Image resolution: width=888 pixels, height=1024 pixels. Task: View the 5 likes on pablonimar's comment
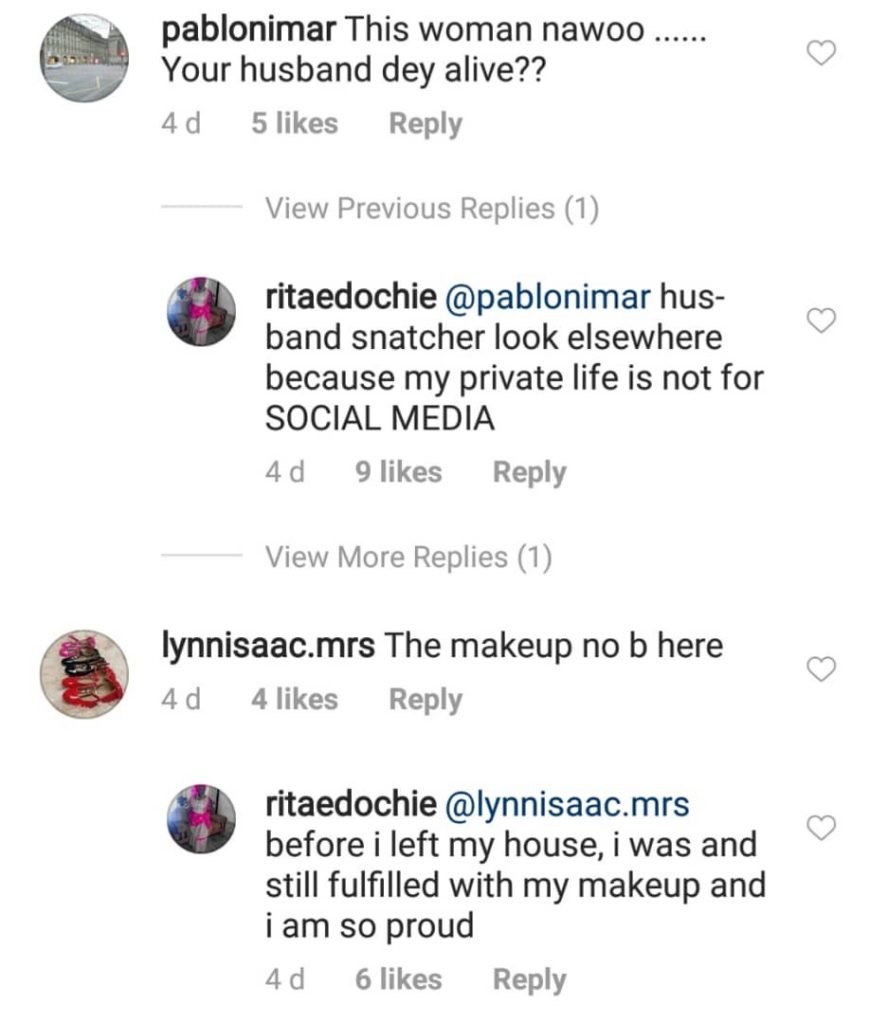[294, 124]
